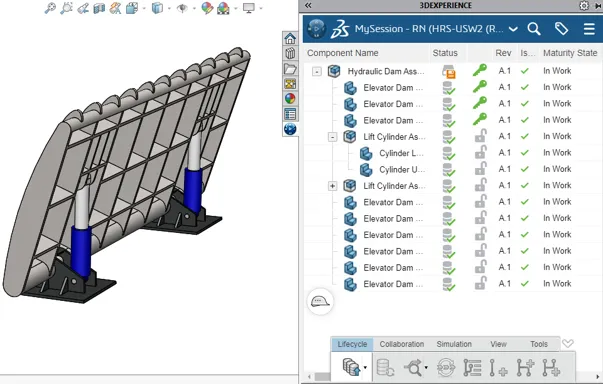The image size is (603, 384).
Task: Collapse the Hydraulic Dam Ass... tree node
Action: [316, 71]
